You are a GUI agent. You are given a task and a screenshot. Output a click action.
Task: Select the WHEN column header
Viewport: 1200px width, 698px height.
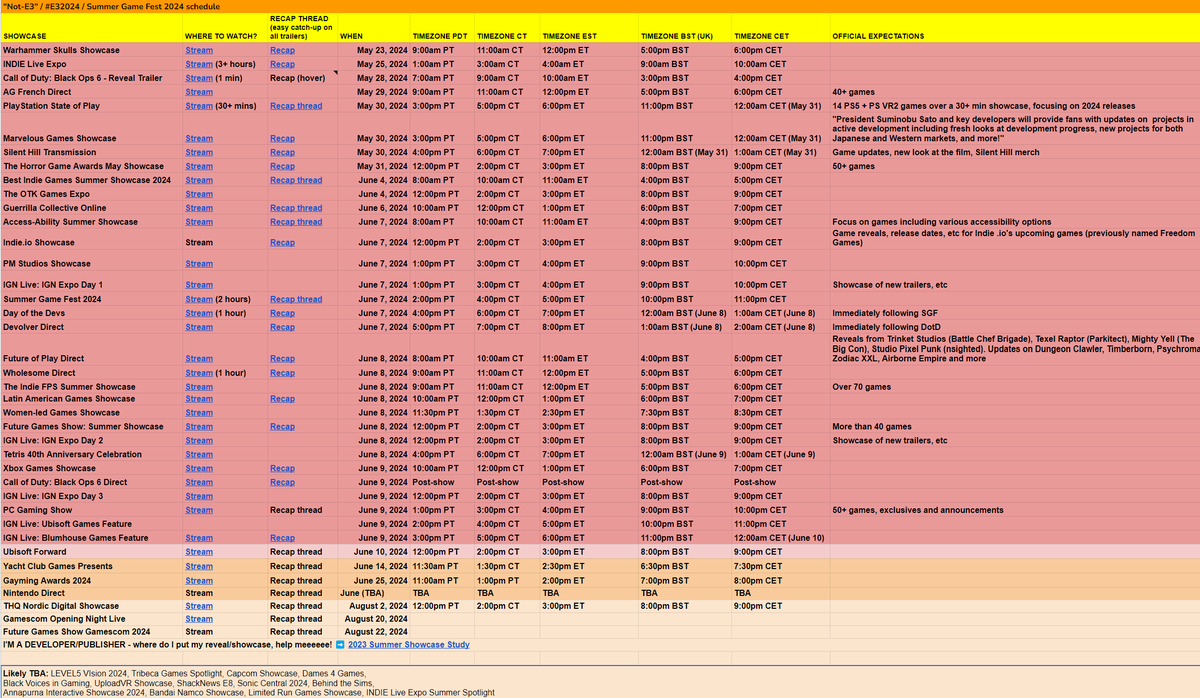pyautogui.click(x=372, y=29)
